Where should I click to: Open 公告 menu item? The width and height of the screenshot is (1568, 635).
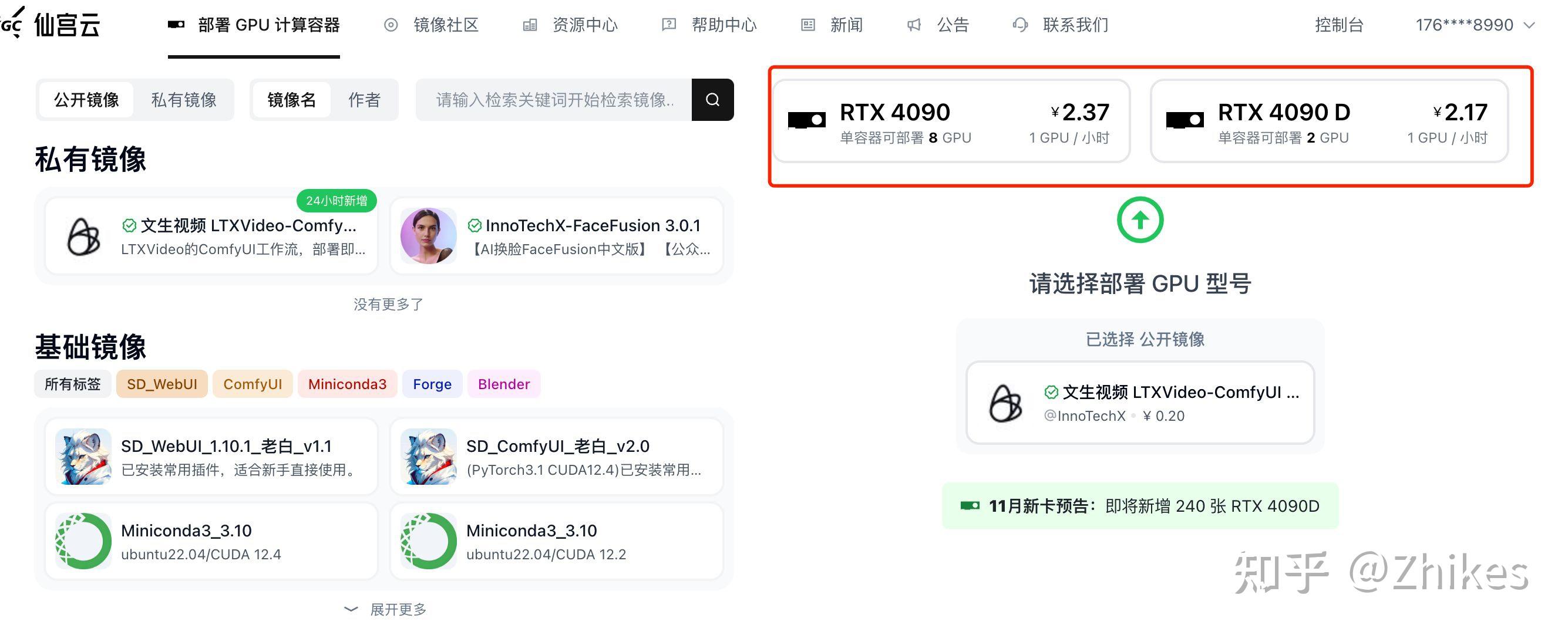pos(938,25)
